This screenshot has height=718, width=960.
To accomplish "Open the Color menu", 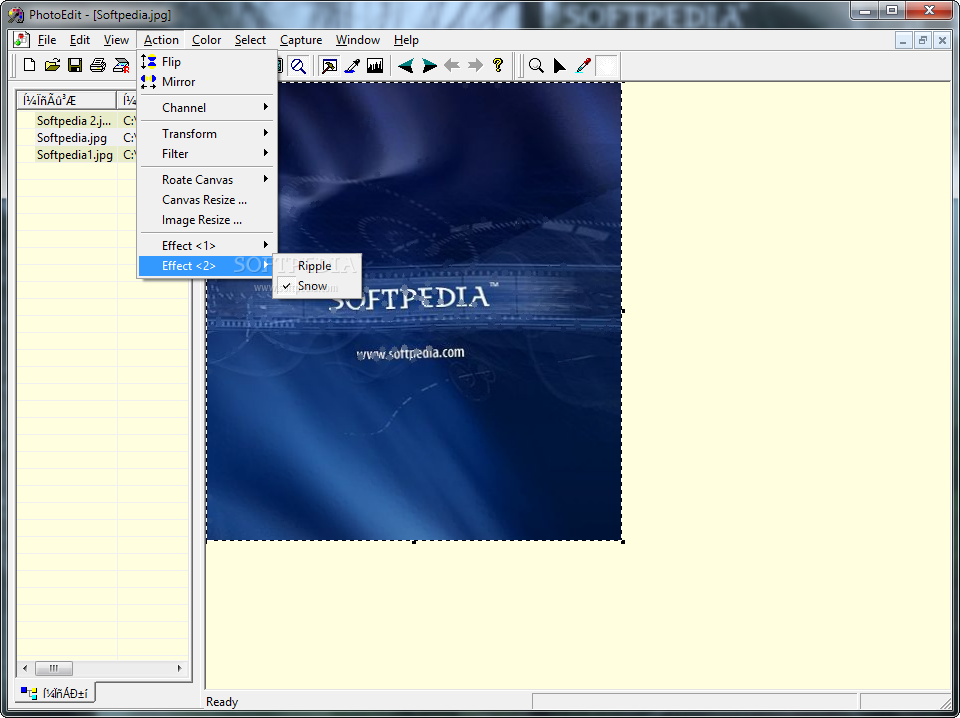I will (x=206, y=40).
